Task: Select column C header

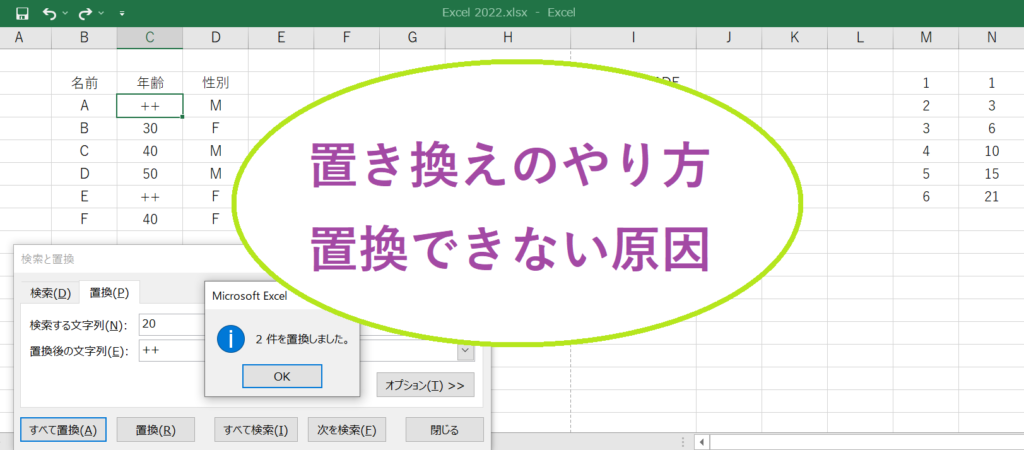Action: click(149, 38)
